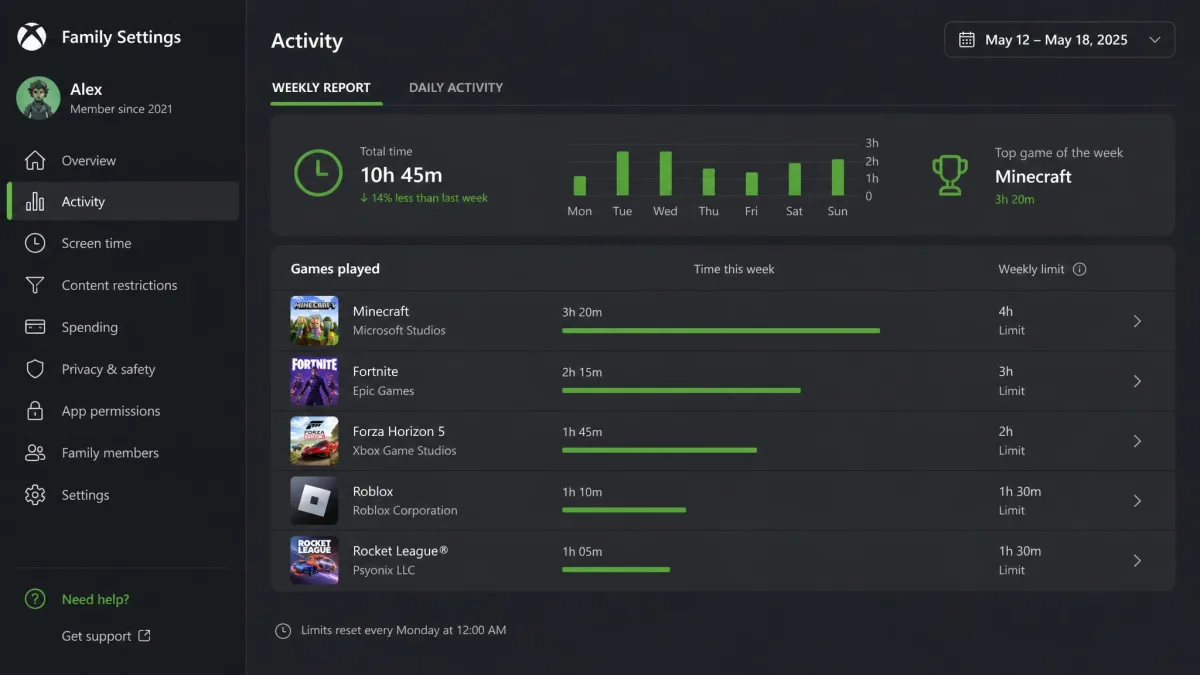Expand the Fortnite row chevron
The image size is (1200, 675).
coord(1137,381)
